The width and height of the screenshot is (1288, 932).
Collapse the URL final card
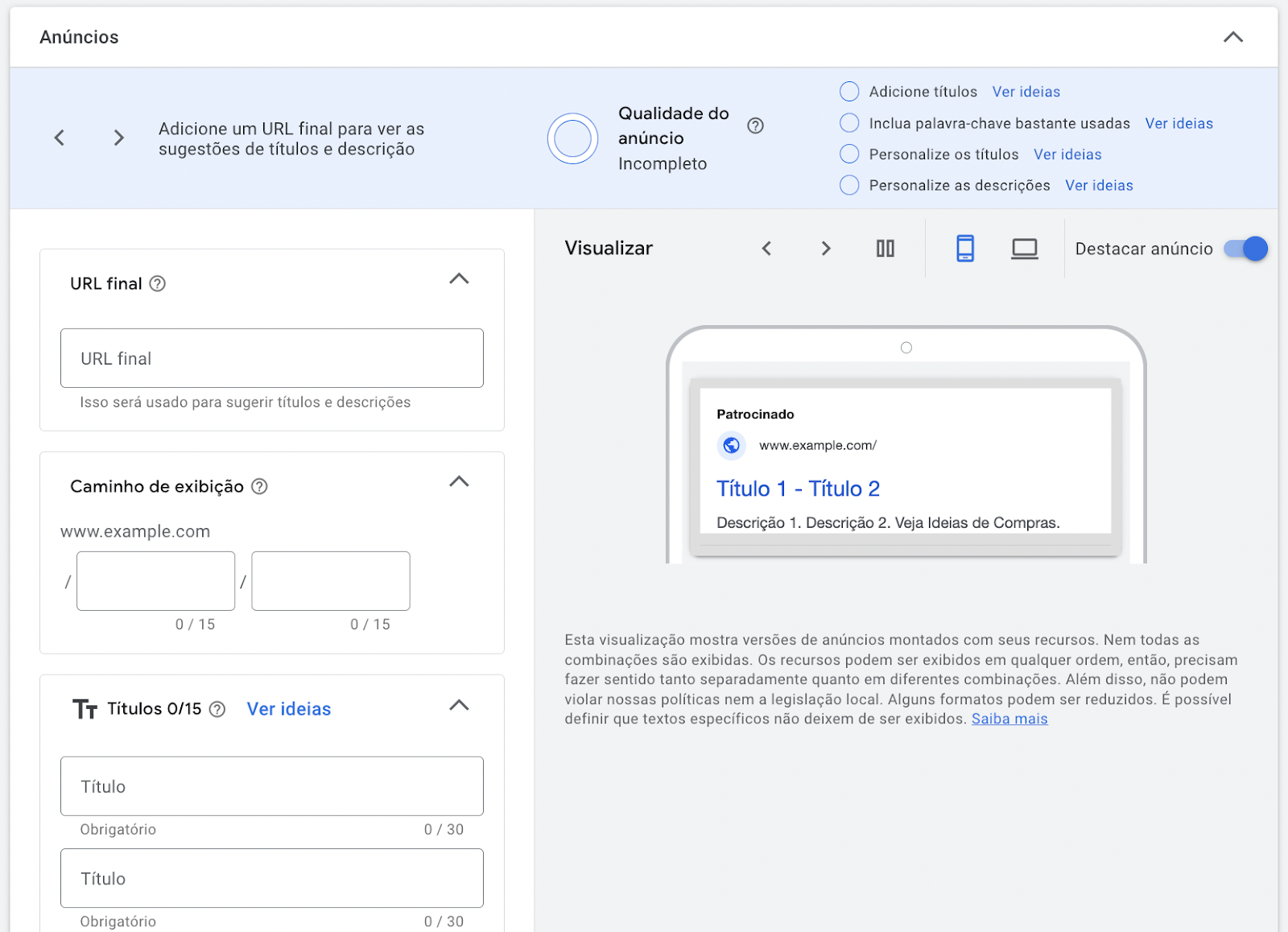coord(459,278)
